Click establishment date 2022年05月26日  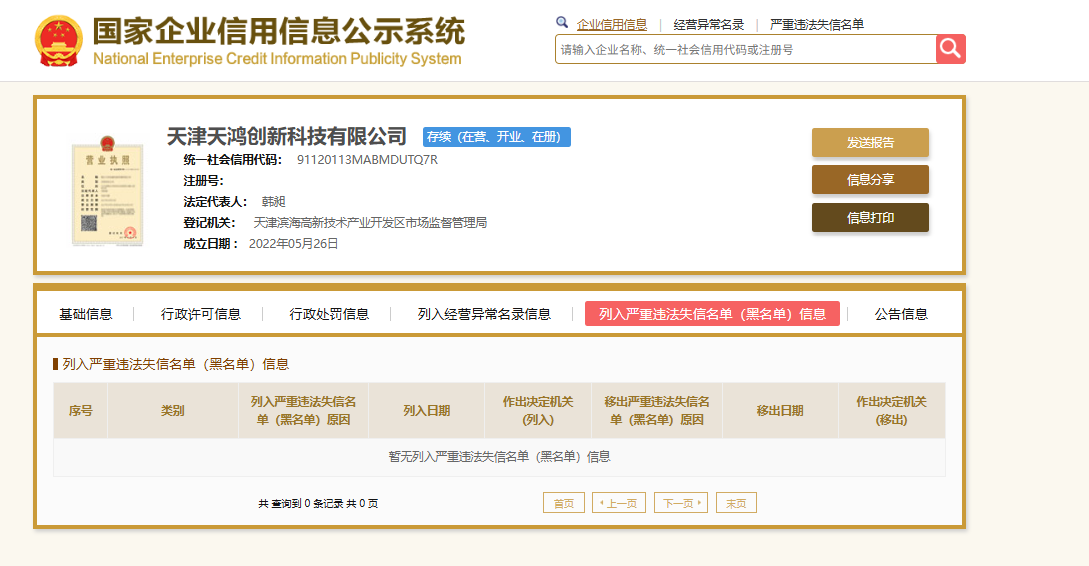pos(294,244)
